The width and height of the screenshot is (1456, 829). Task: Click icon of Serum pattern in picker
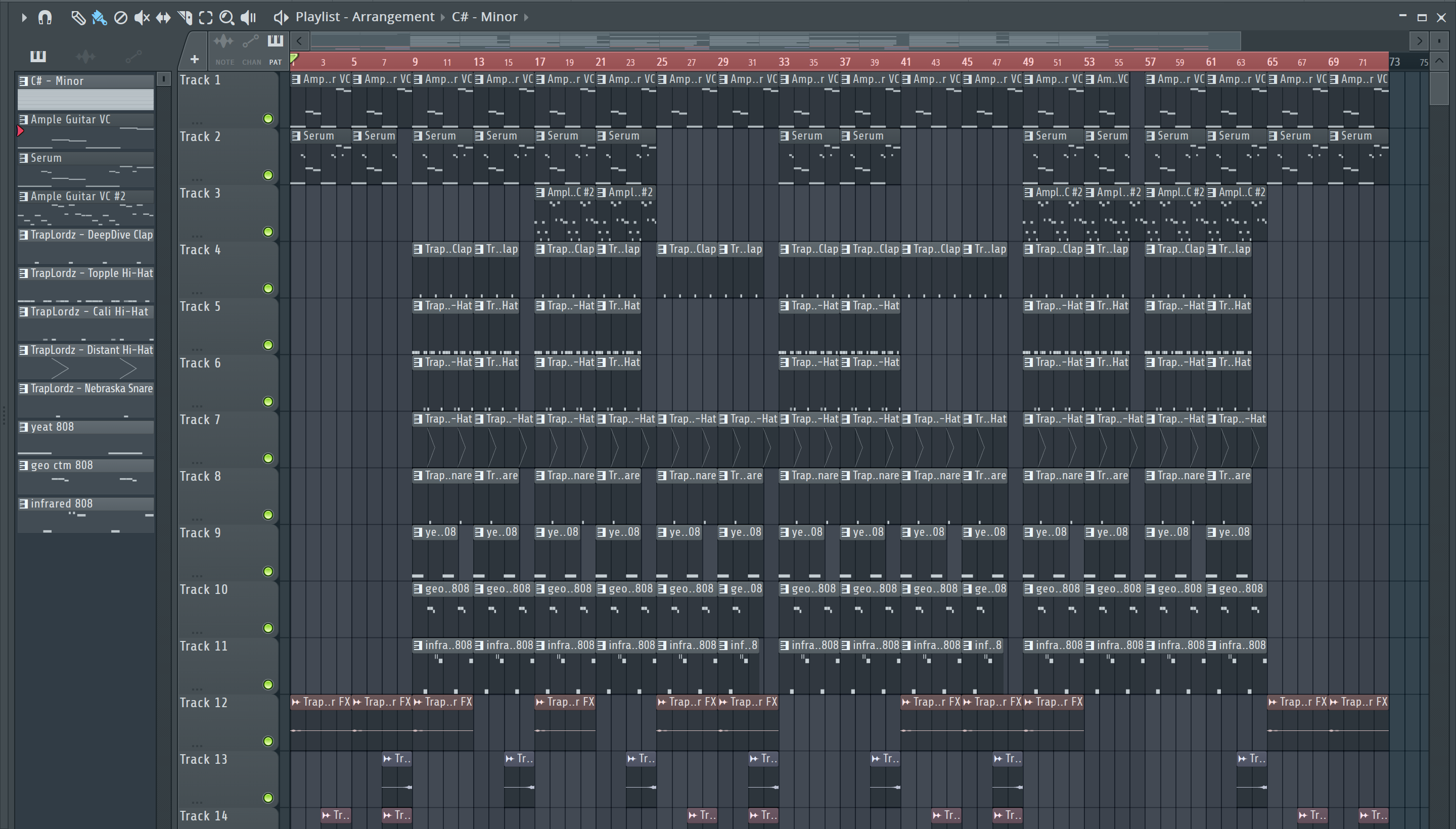point(23,158)
